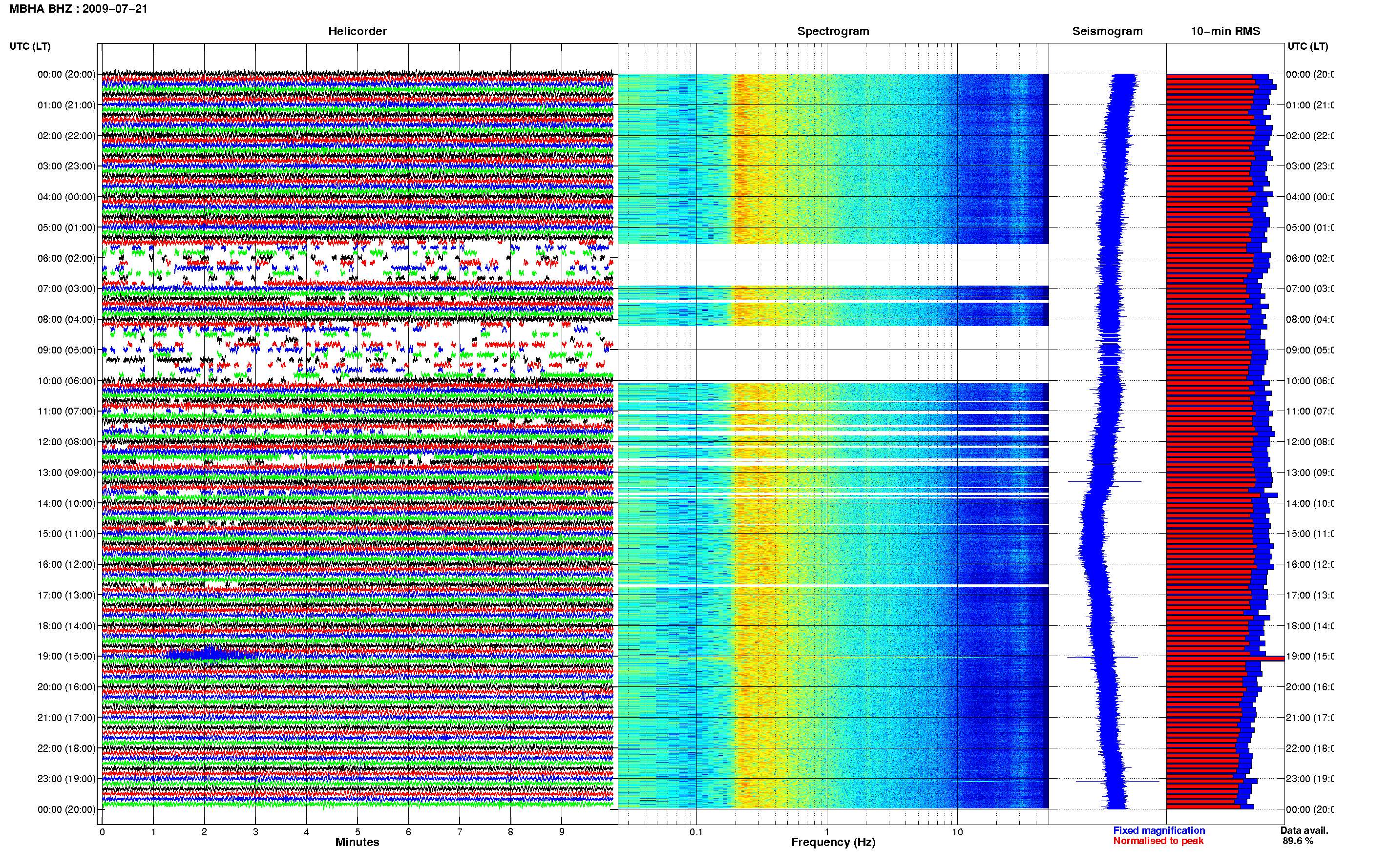This screenshot has height=868, width=1389.
Task: Click the left 06:00 (02:00) time label
Action: pos(66,258)
